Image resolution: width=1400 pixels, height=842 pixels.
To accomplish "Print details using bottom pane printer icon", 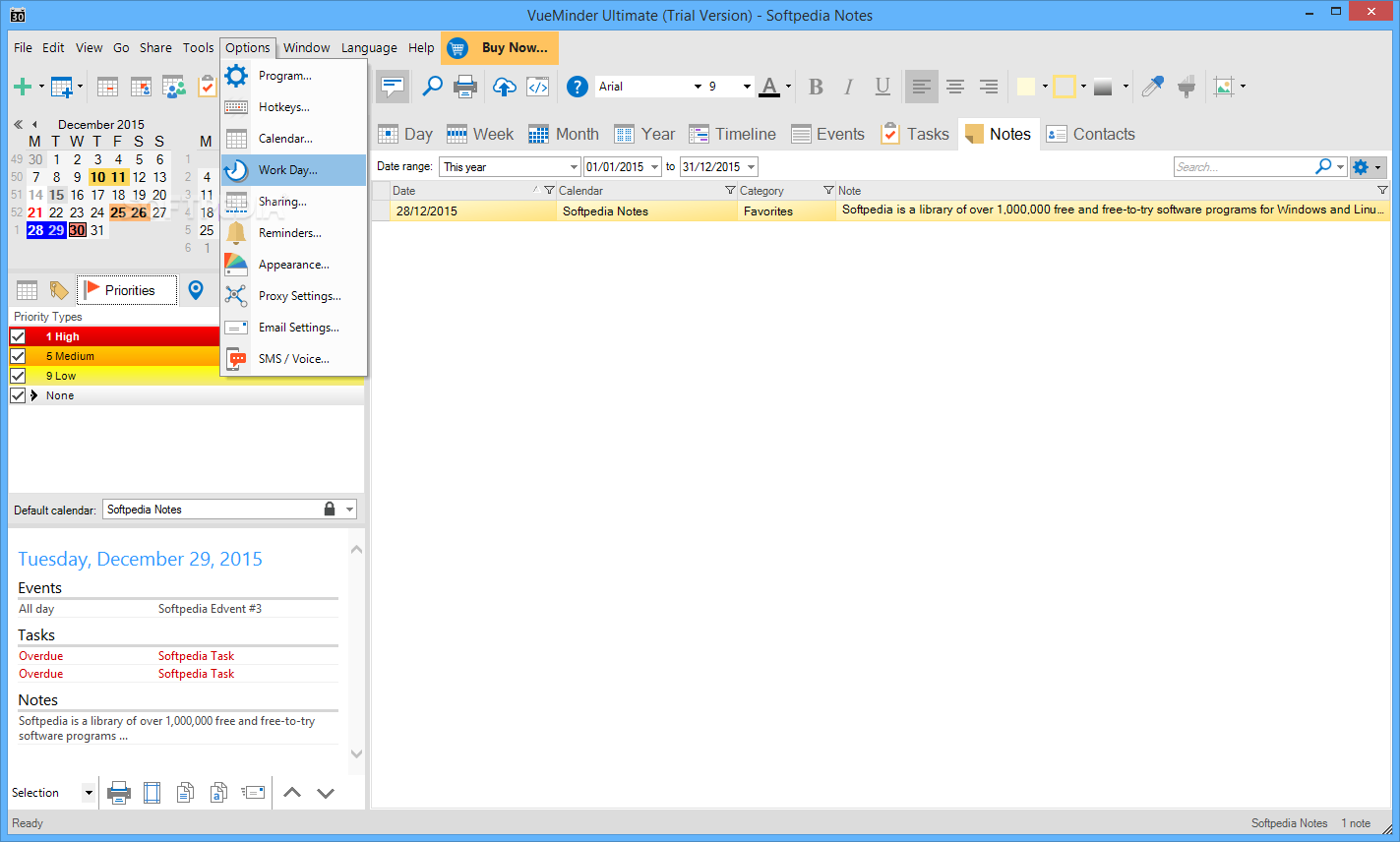I will (119, 793).
